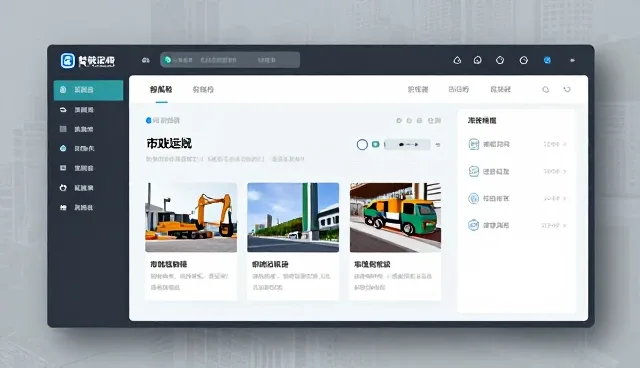This screenshot has height=368, width=640.
Task: Click the third list icon in right panel
Action: coord(473,198)
